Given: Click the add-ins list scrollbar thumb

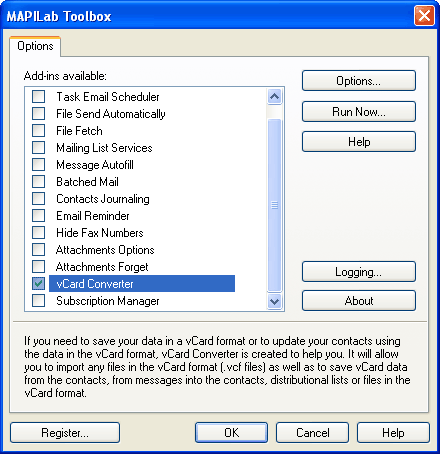Looking at the screenshot, I should [x=275, y=205].
